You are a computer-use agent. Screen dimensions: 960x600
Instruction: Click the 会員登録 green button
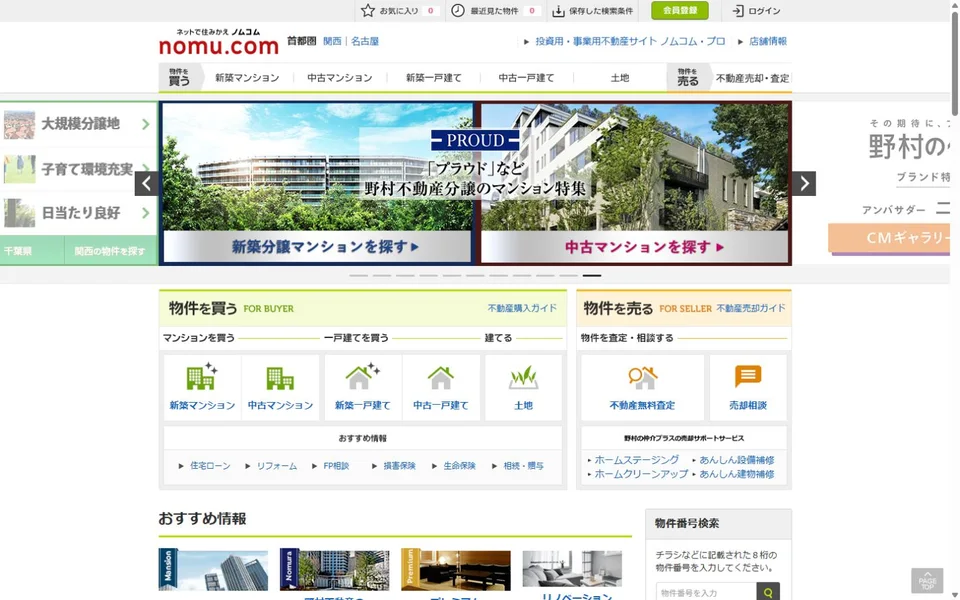tap(680, 10)
